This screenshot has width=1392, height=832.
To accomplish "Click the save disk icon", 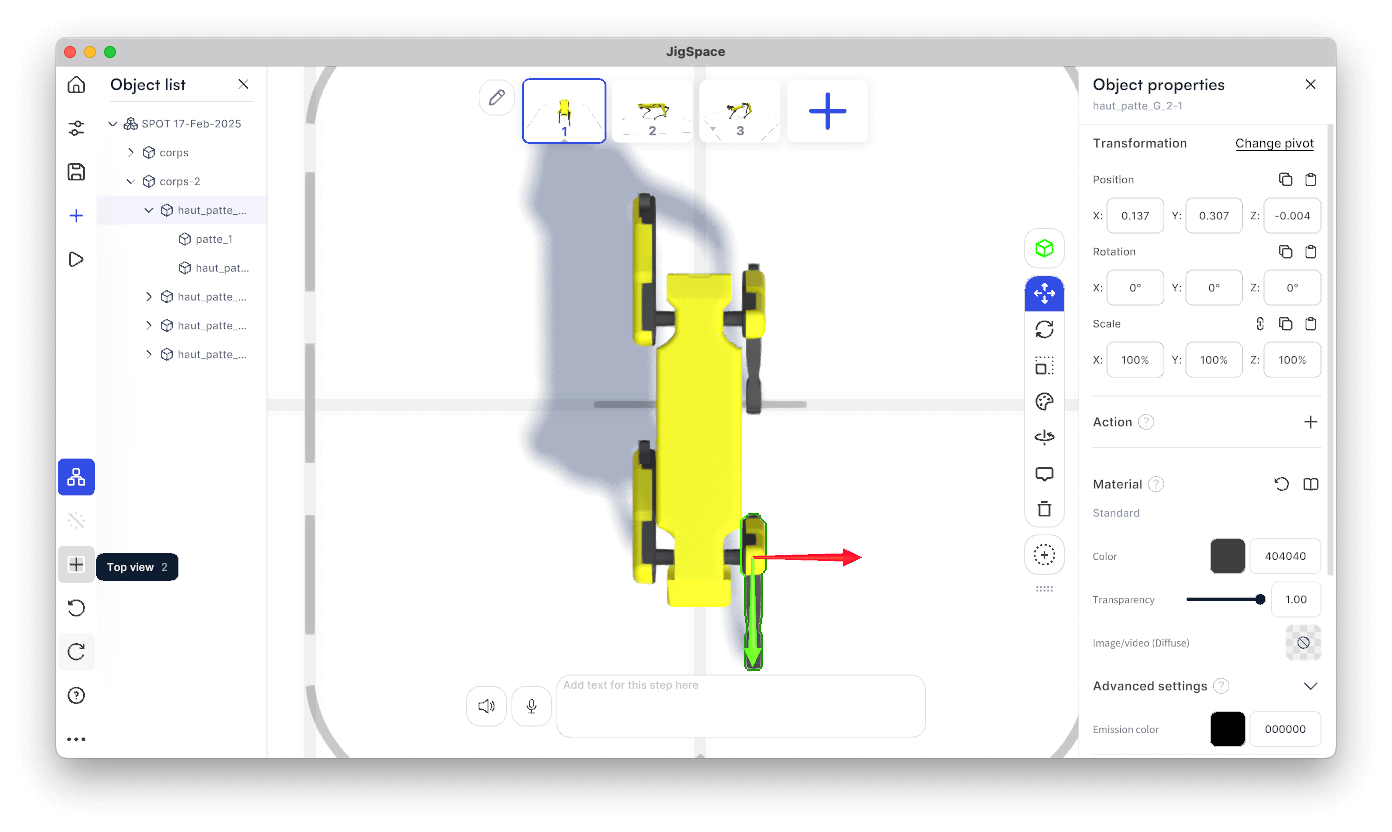I will point(76,172).
